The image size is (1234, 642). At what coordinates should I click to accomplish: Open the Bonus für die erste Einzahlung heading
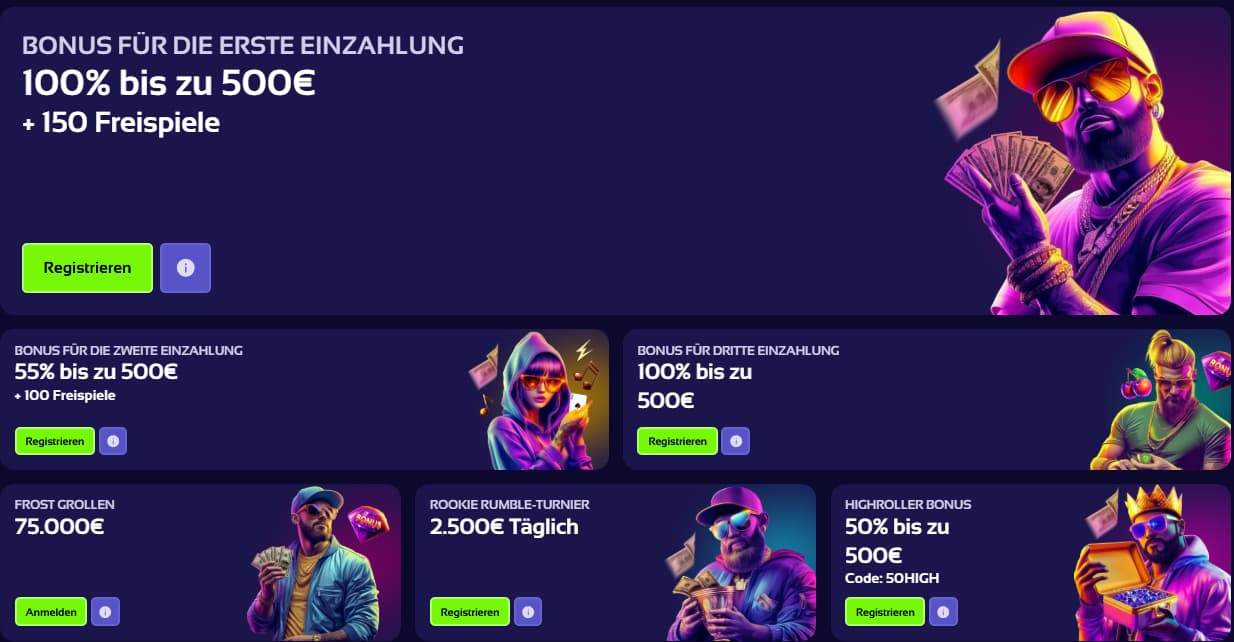point(243,45)
